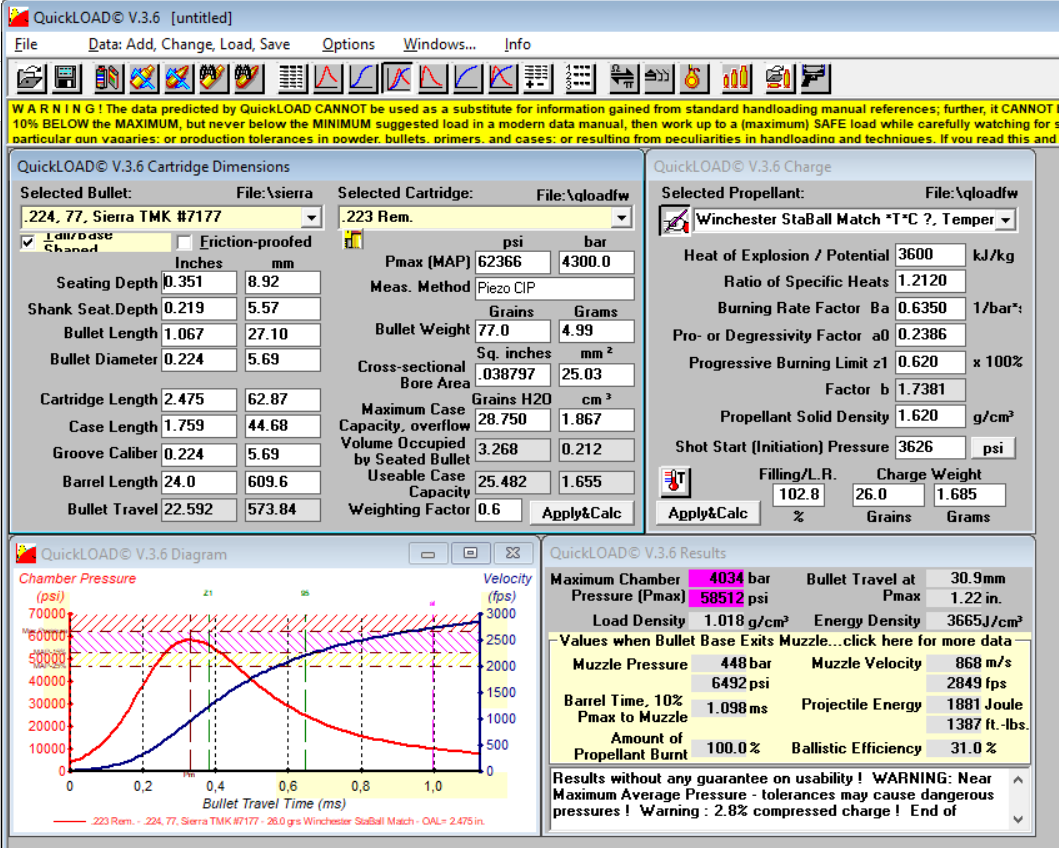The width and height of the screenshot is (1059, 848).
Task: Click the Charge Weight Grains field
Action: (x=887, y=495)
